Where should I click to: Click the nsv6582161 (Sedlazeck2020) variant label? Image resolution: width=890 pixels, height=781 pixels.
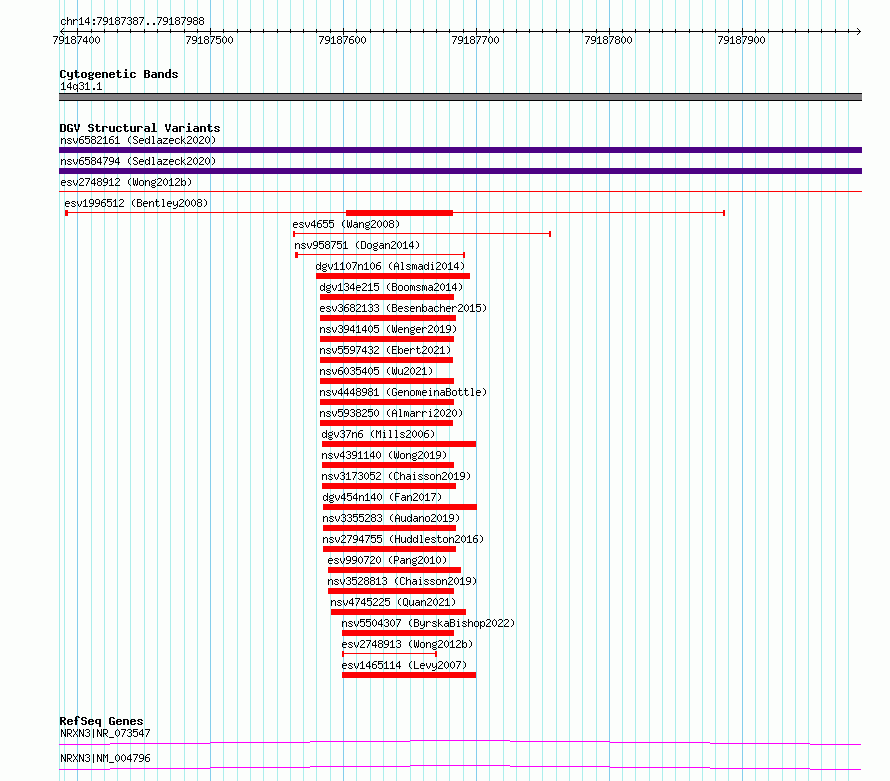[138, 140]
